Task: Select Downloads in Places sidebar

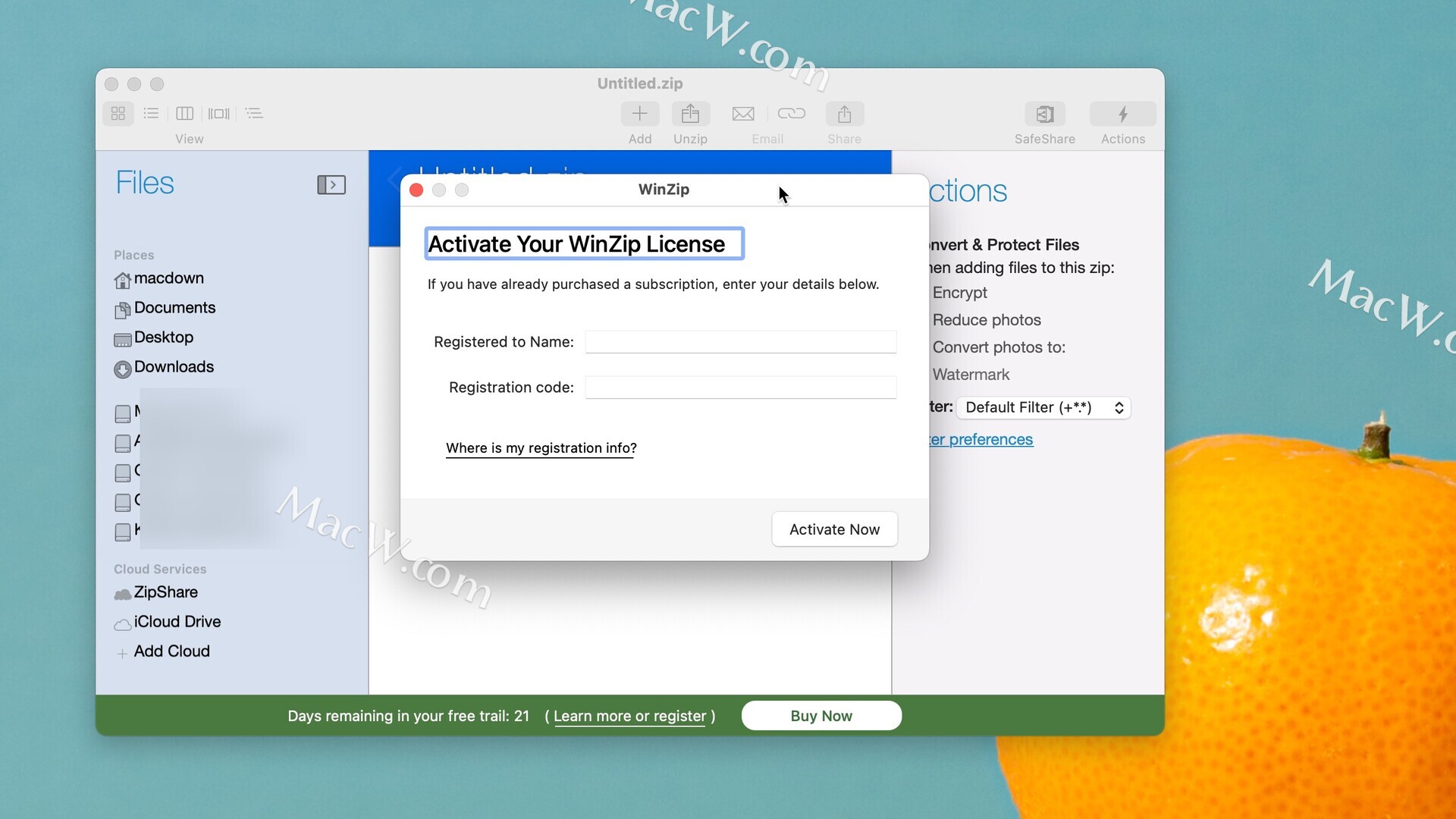Action: (x=174, y=367)
